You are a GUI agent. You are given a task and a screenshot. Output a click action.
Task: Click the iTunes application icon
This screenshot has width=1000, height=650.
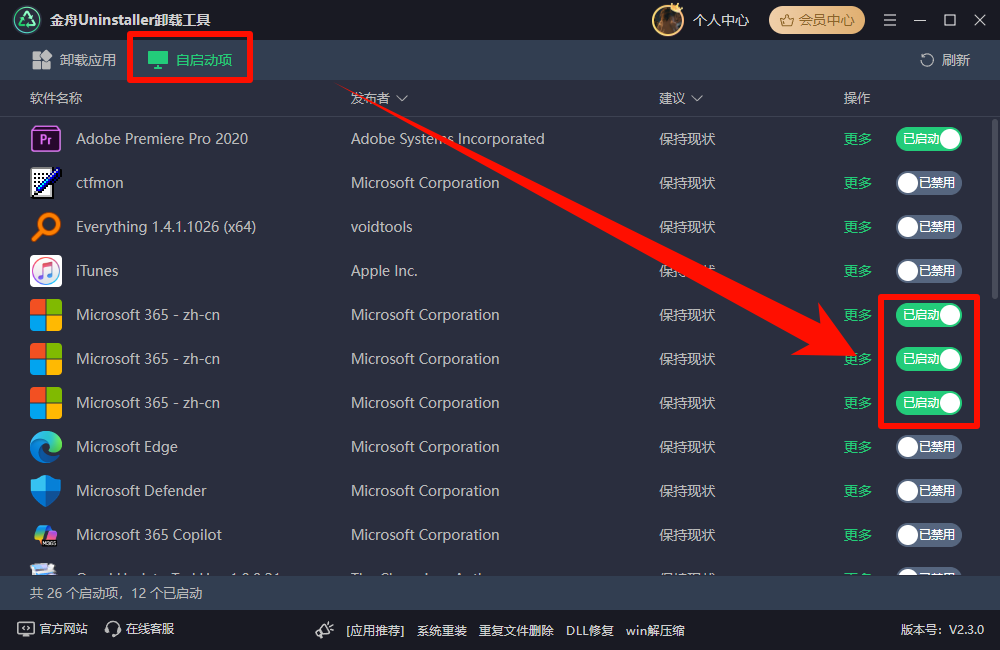click(46, 270)
